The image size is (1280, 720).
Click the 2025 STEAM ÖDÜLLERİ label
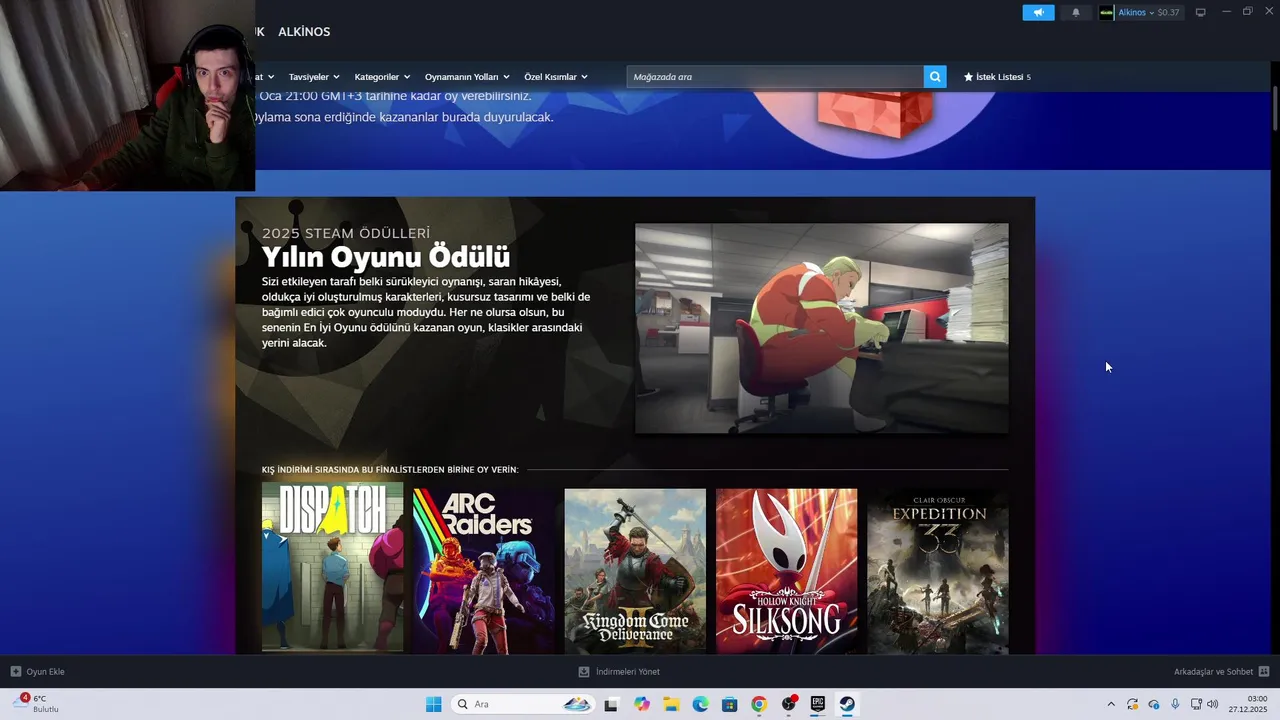pos(346,233)
